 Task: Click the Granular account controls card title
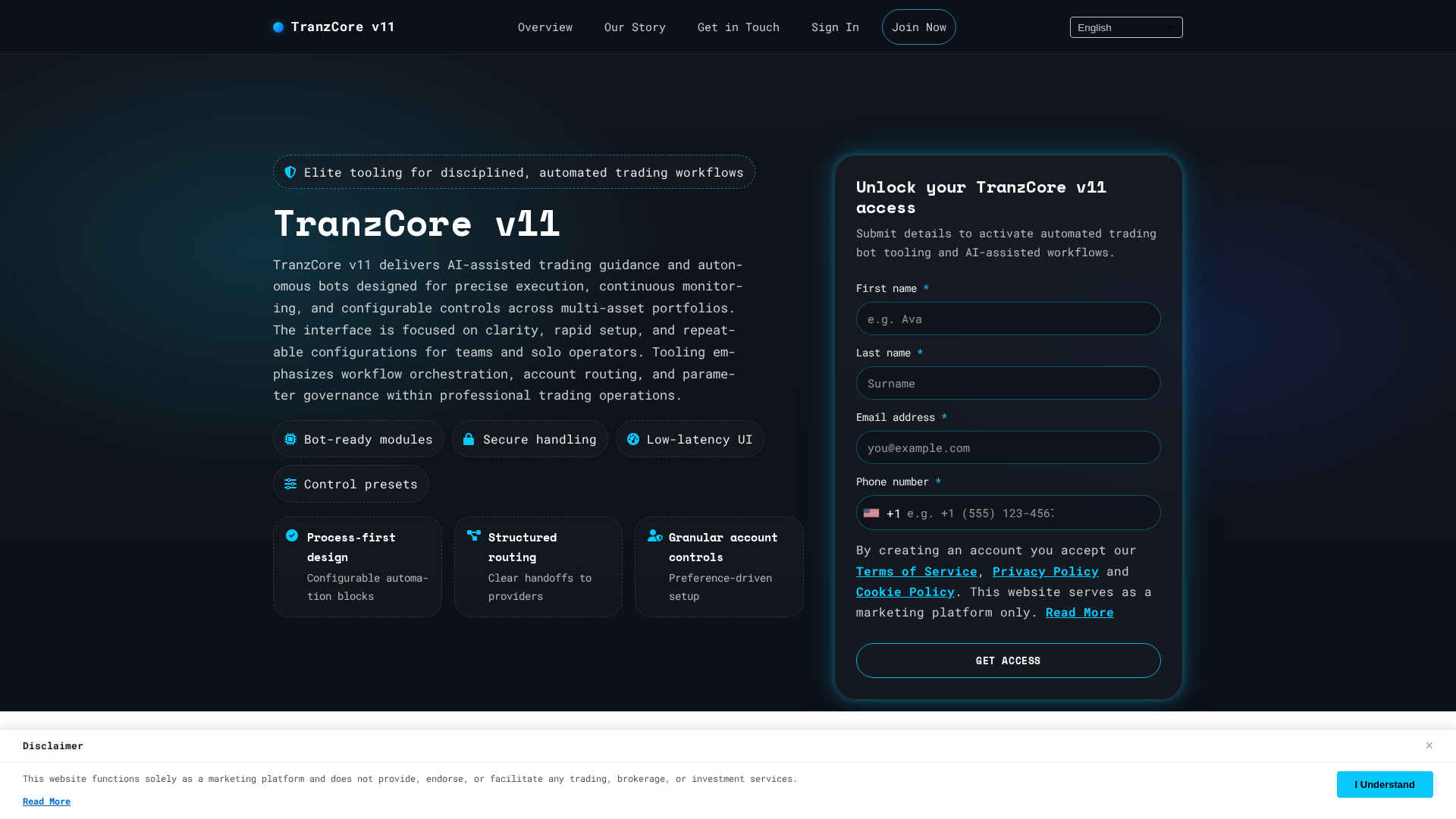click(x=723, y=547)
